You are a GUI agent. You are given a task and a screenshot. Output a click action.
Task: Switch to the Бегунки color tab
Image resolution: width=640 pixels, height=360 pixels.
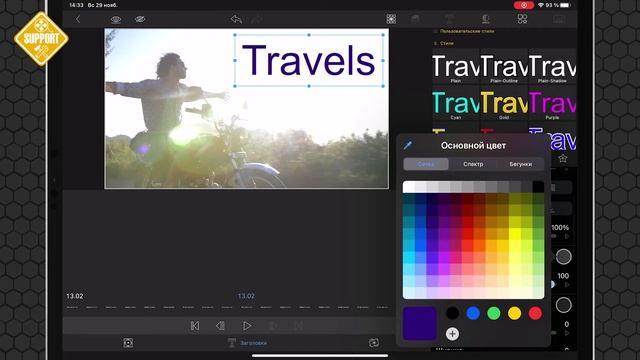pyautogui.click(x=520, y=164)
